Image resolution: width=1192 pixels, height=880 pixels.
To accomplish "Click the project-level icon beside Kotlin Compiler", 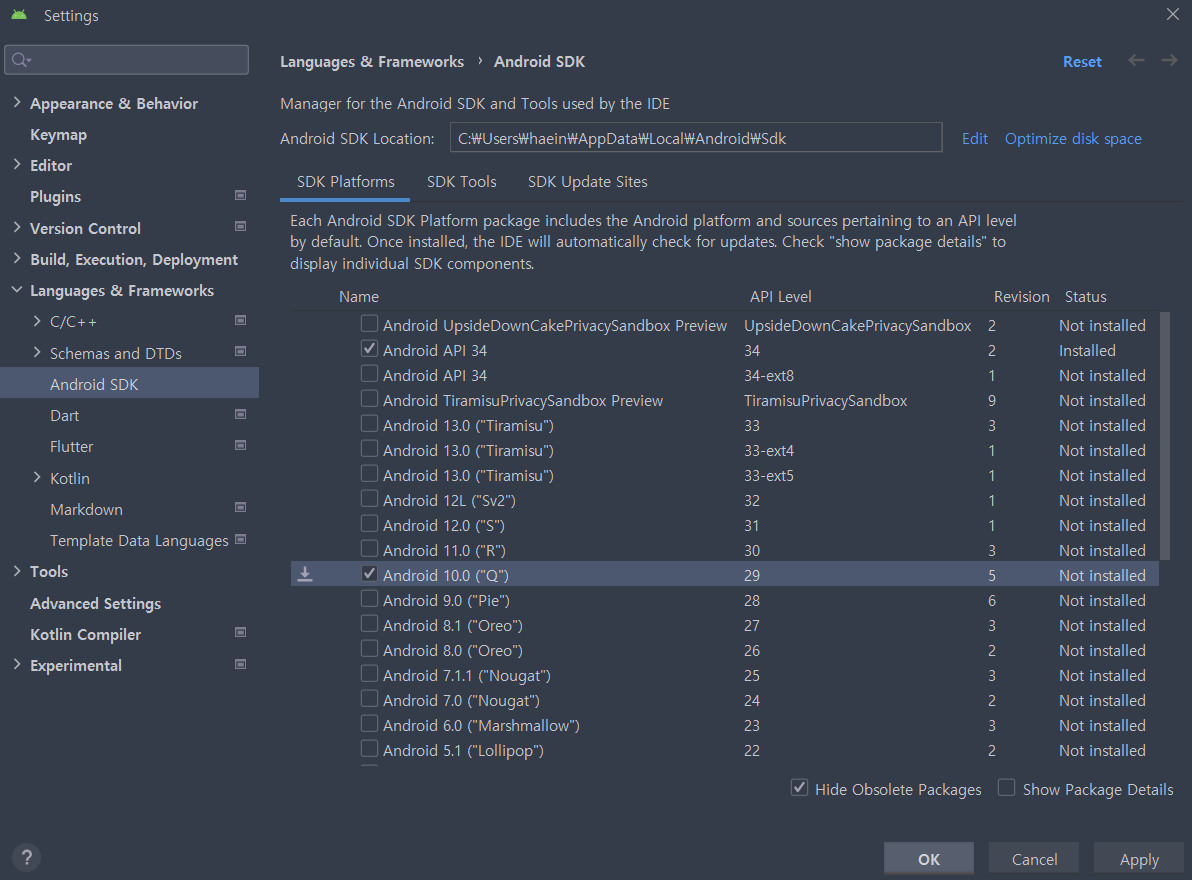I will 240,632.
